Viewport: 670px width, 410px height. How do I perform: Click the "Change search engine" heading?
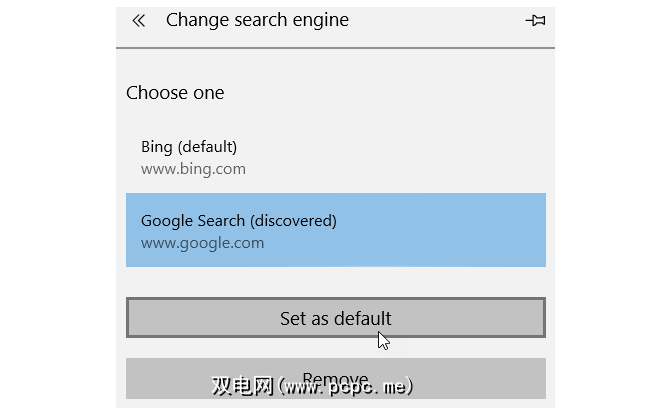257,20
